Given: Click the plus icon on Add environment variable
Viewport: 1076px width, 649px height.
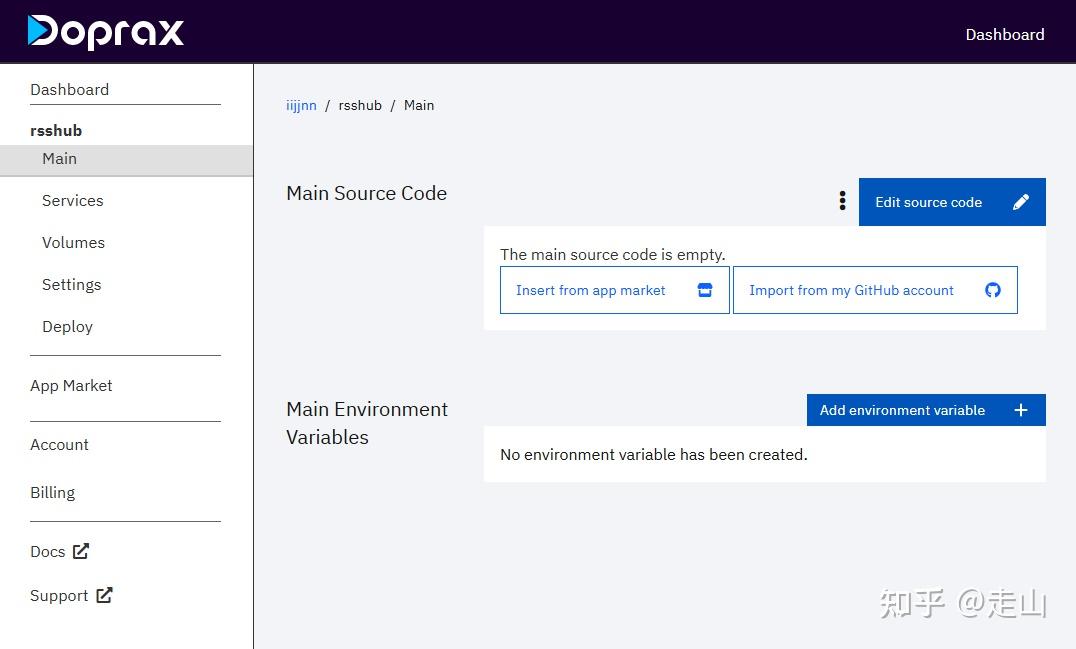Looking at the screenshot, I should point(1021,410).
